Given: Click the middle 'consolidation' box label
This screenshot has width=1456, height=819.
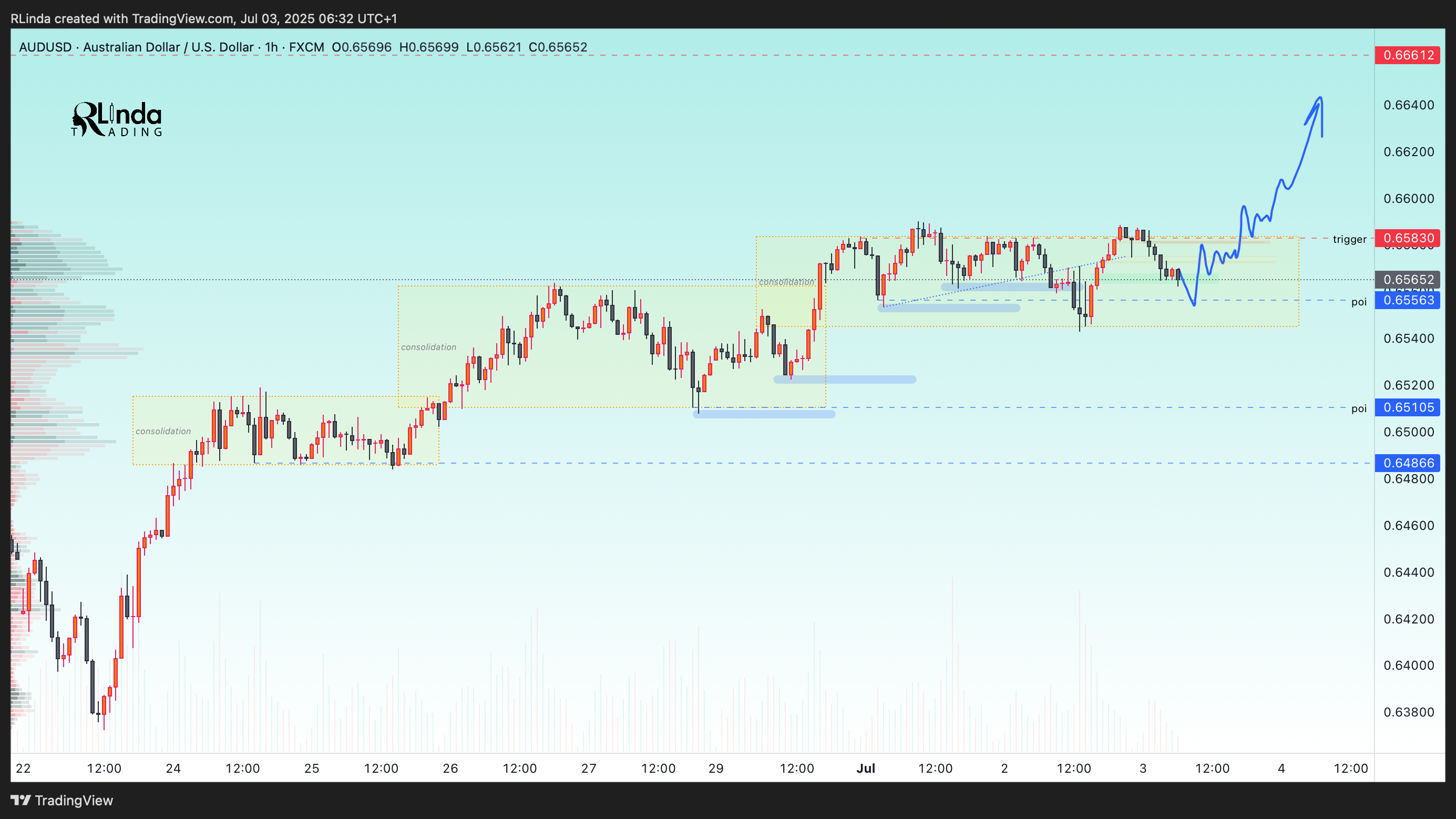Looking at the screenshot, I should point(428,347).
